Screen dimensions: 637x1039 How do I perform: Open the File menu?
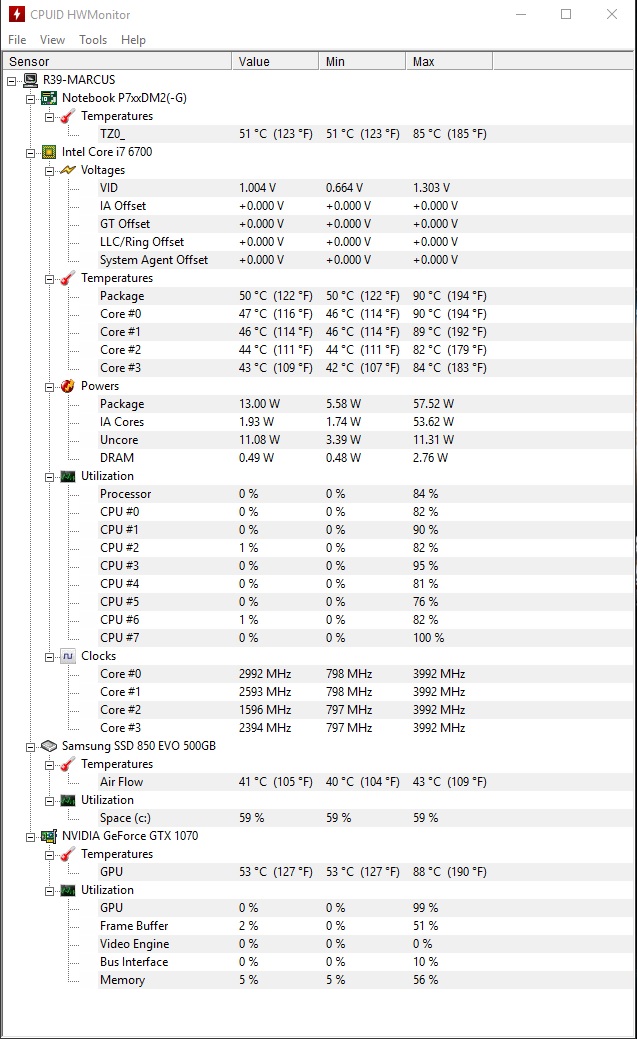click(17, 40)
